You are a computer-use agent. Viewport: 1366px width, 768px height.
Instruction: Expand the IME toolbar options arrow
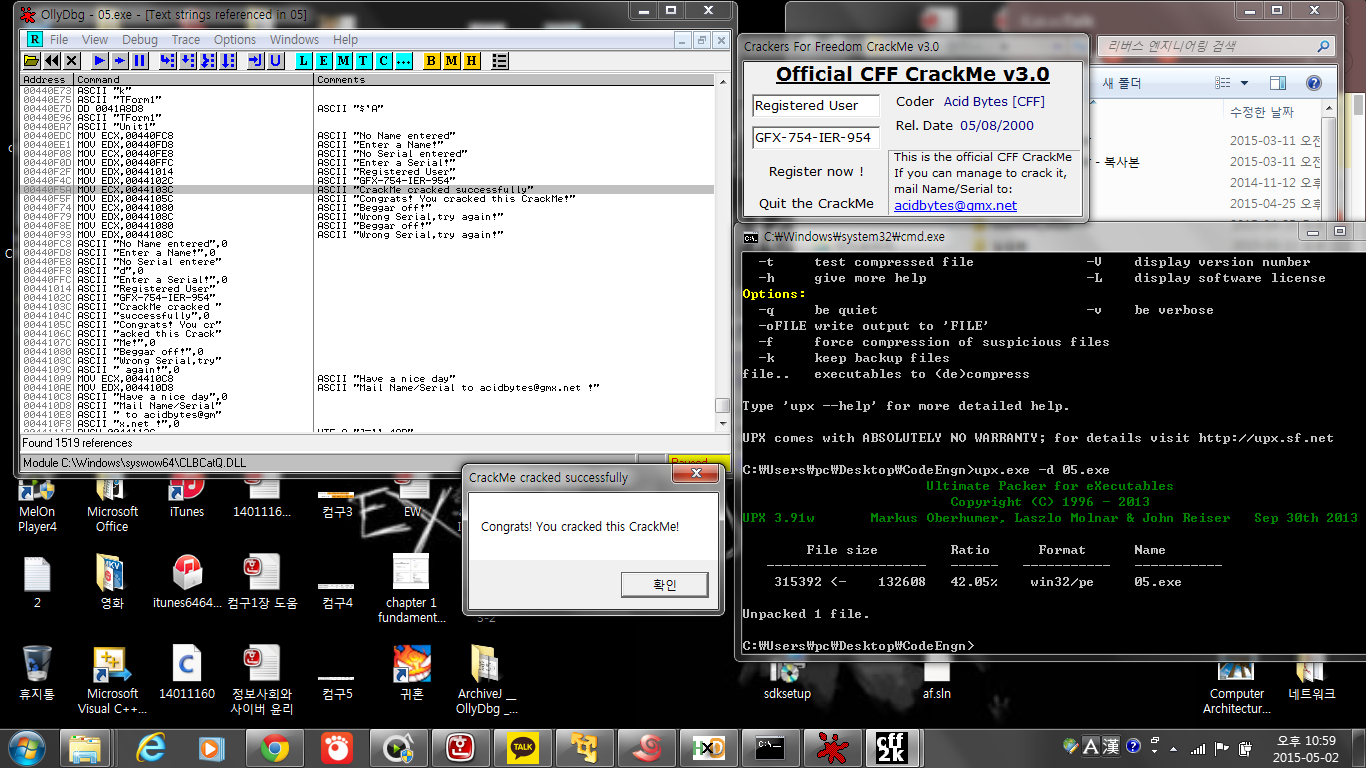tap(1155, 752)
